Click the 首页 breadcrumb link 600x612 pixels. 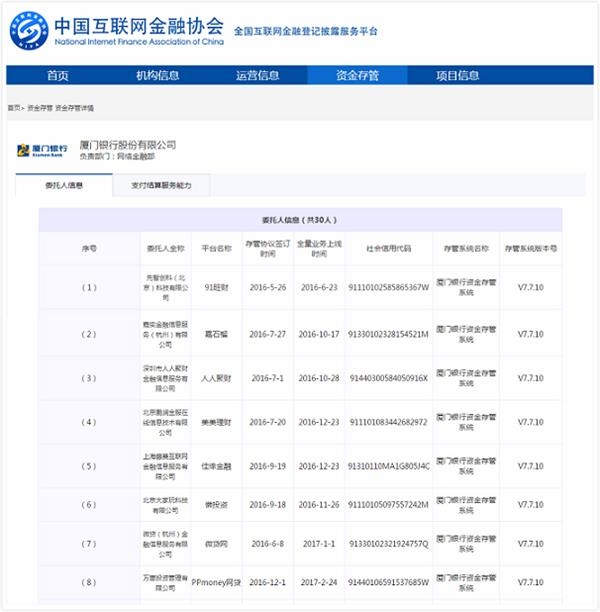14,108
